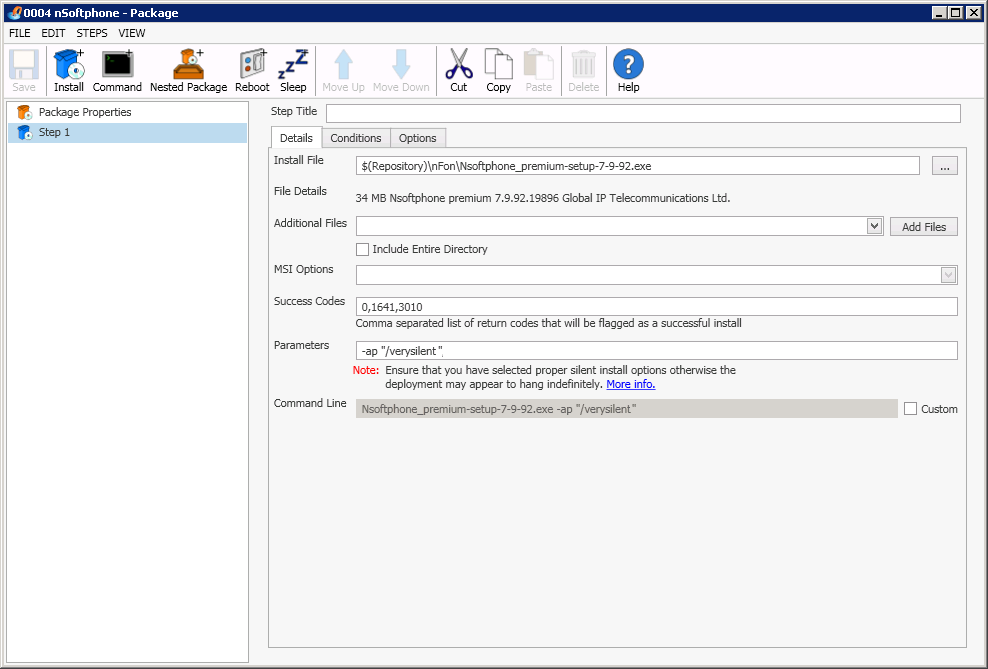This screenshot has width=988, height=669.
Task: Click the Success Codes field
Action: (x=657, y=307)
